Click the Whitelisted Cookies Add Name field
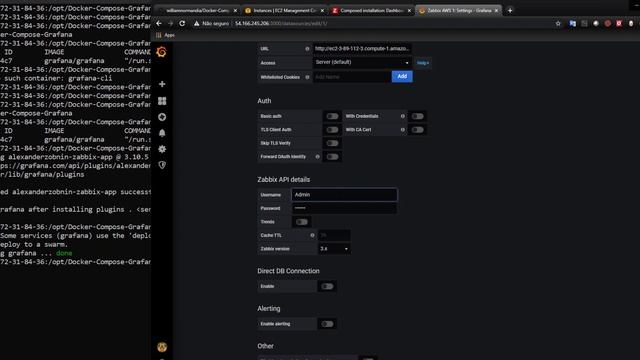 (352, 77)
